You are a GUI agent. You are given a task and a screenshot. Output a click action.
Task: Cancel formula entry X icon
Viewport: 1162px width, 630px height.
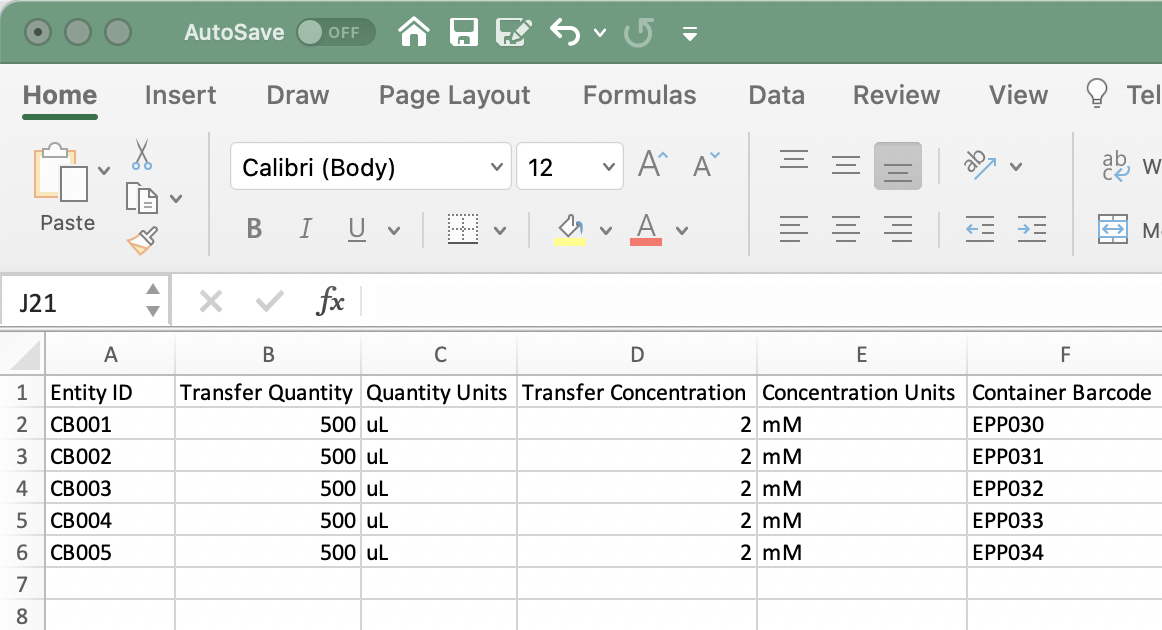coord(211,301)
